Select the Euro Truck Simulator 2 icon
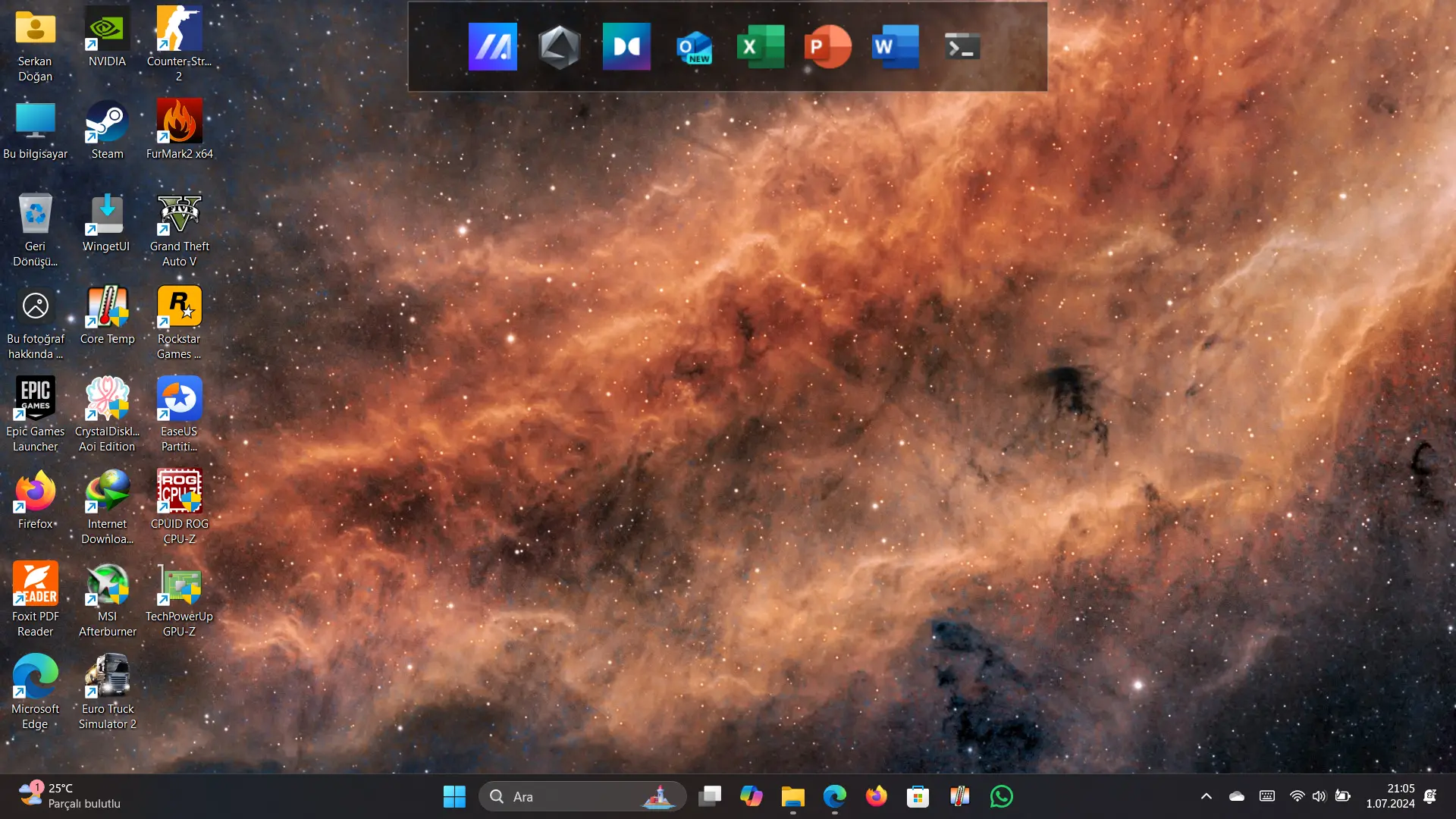The width and height of the screenshot is (1456, 819). pos(107,693)
